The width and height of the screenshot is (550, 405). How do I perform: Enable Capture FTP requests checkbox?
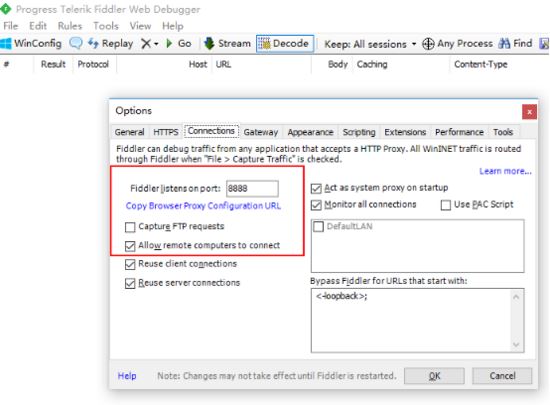point(130,227)
